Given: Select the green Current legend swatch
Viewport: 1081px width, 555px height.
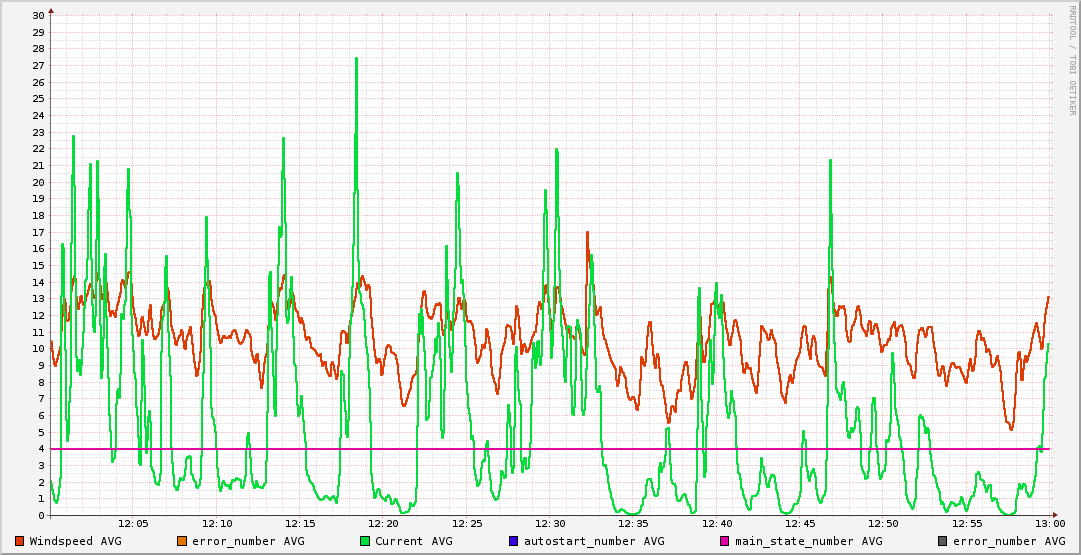Looking at the screenshot, I should (365, 541).
